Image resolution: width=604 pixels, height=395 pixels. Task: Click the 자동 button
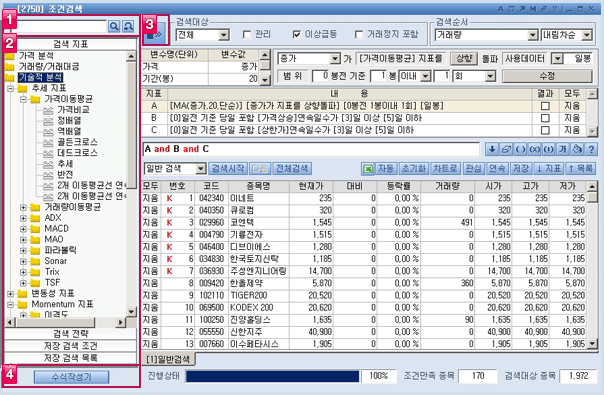click(386, 168)
